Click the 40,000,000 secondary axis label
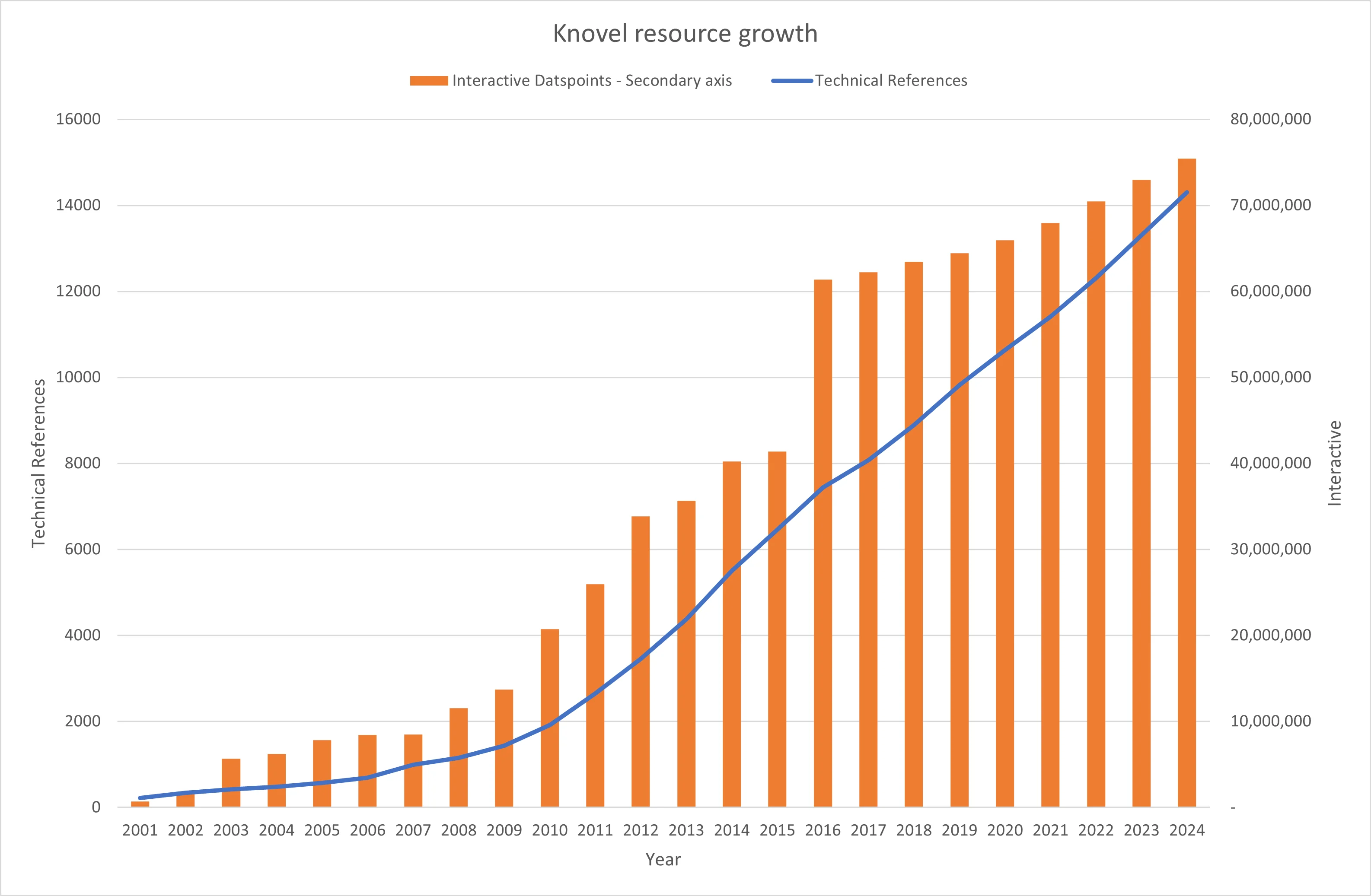The image size is (1371, 896). click(x=1271, y=463)
